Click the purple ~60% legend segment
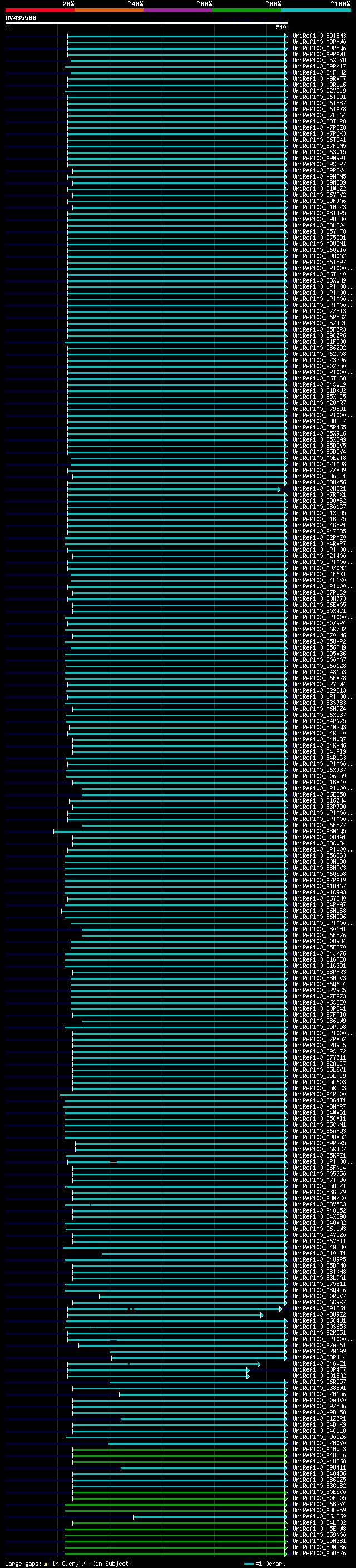Image resolution: width=356 pixels, height=1568 pixels. tap(177, 10)
